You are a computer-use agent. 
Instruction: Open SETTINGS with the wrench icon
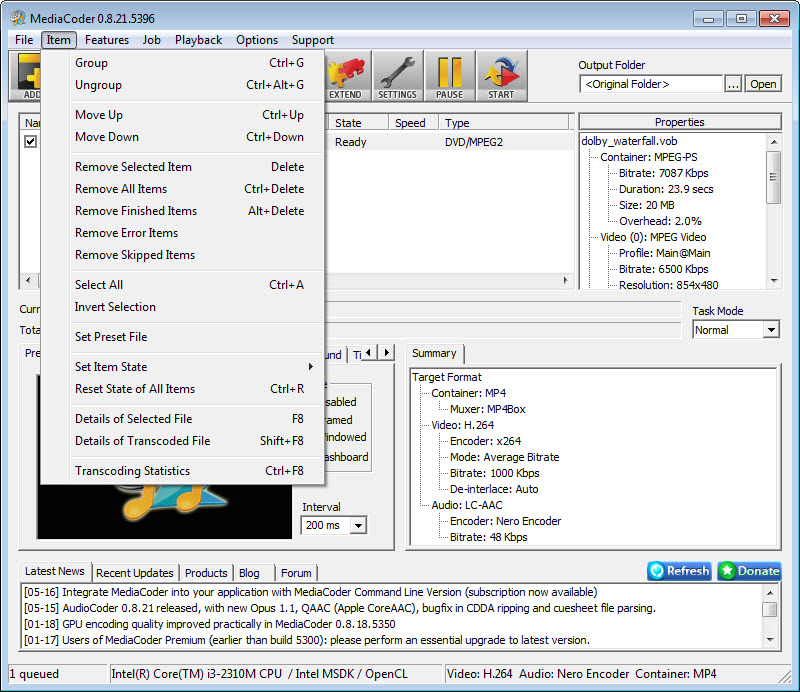tap(397, 76)
